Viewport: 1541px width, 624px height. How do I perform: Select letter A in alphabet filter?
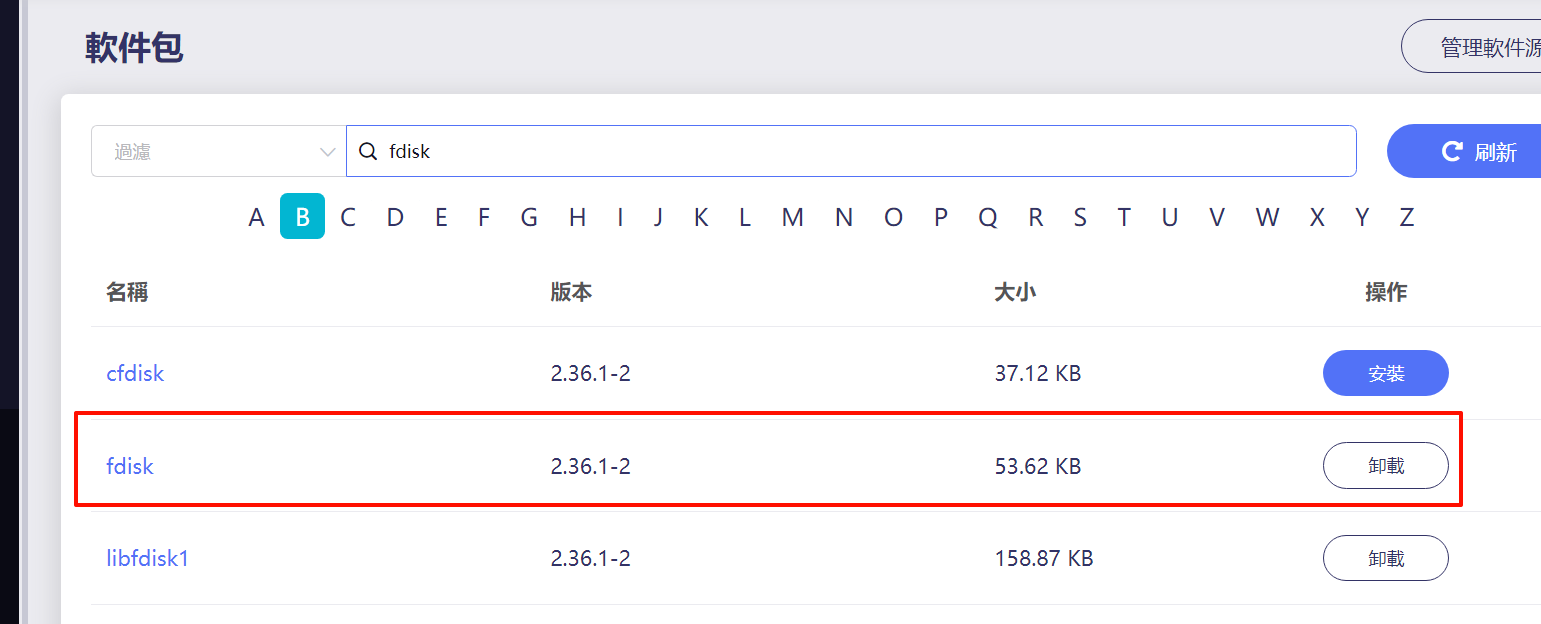tap(256, 217)
